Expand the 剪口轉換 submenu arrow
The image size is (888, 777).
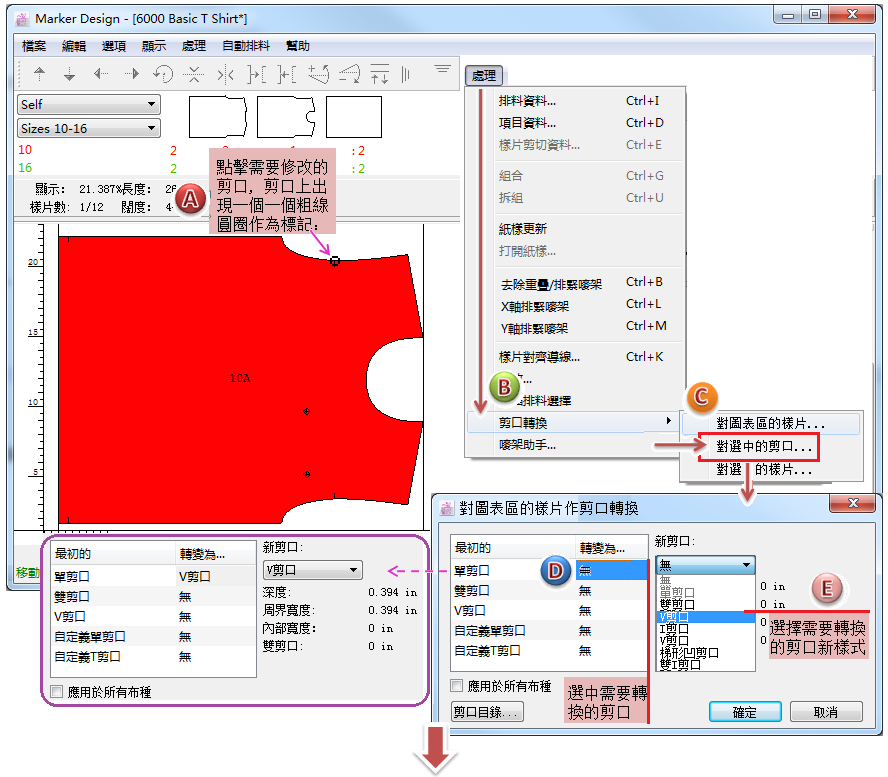pyautogui.click(x=669, y=421)
